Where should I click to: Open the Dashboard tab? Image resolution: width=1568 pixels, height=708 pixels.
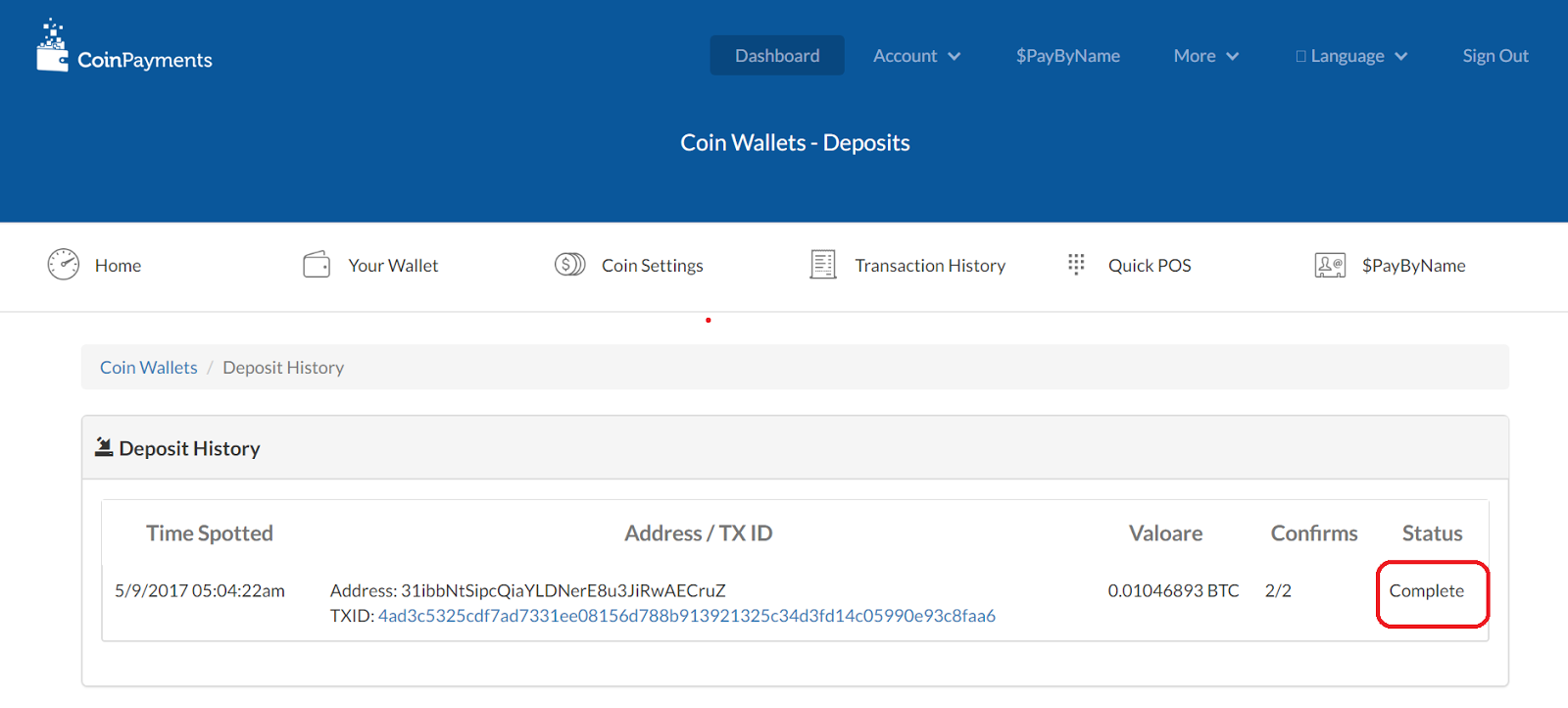click(777, 56)
